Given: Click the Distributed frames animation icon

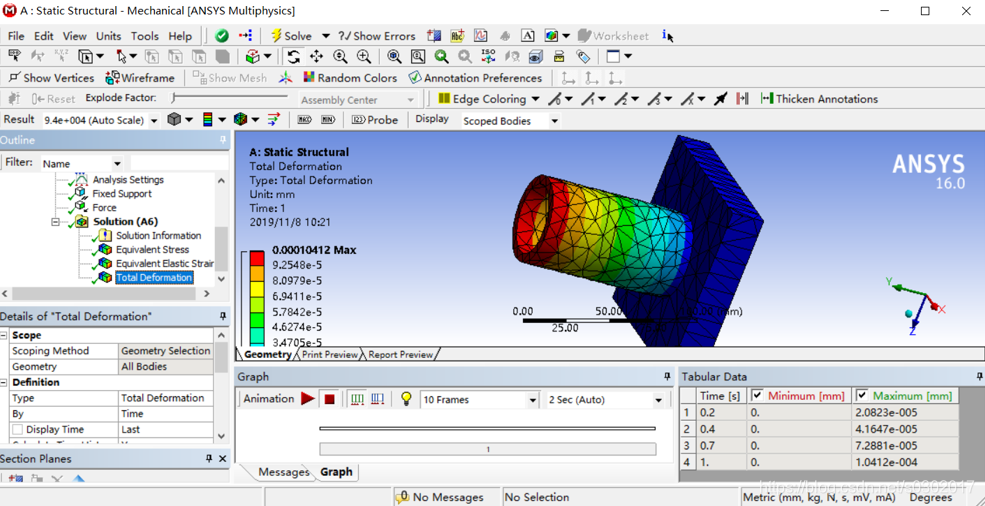Looking at the screenshot, I should point(357,399).
